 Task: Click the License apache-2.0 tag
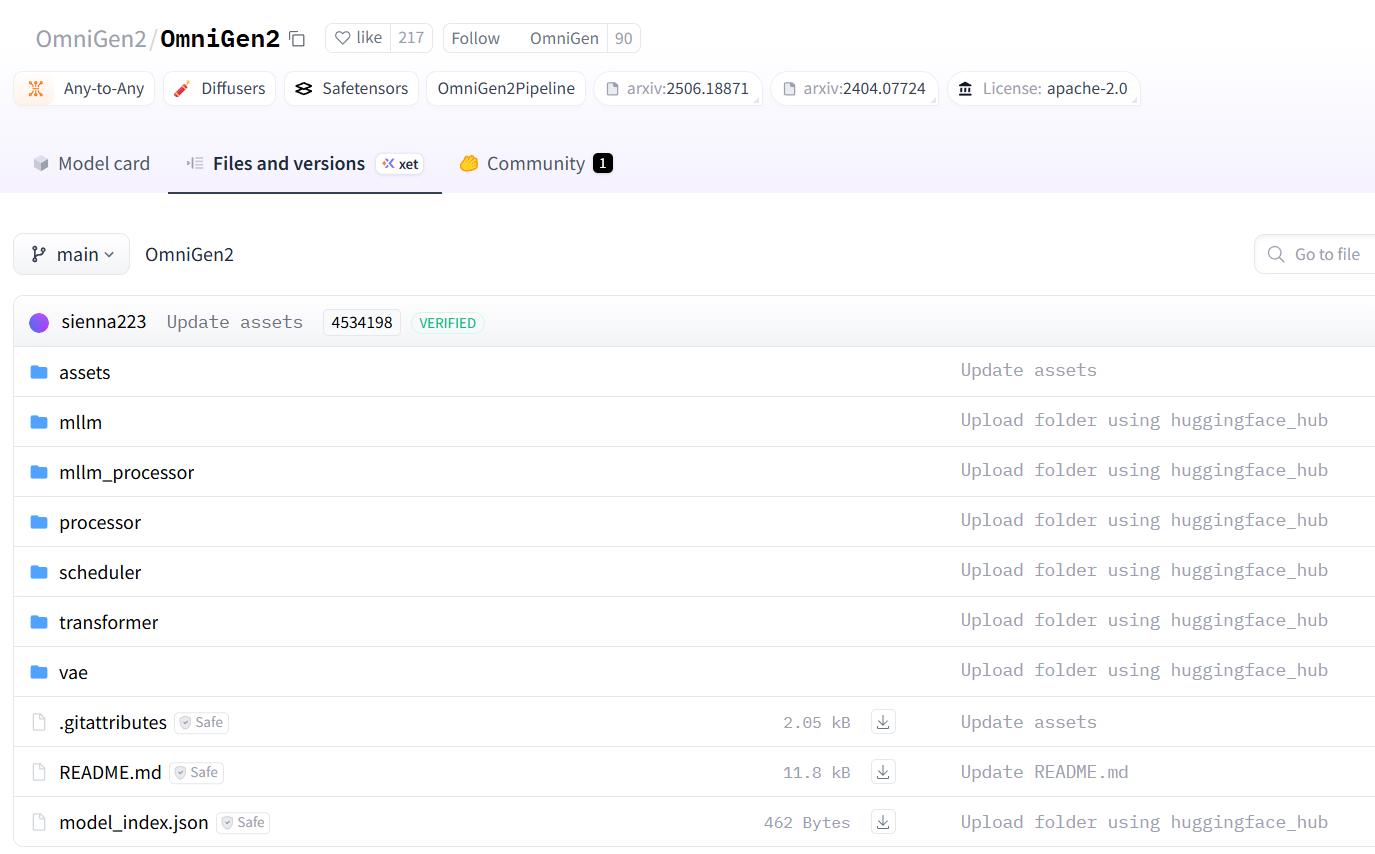click(1043, 88)
